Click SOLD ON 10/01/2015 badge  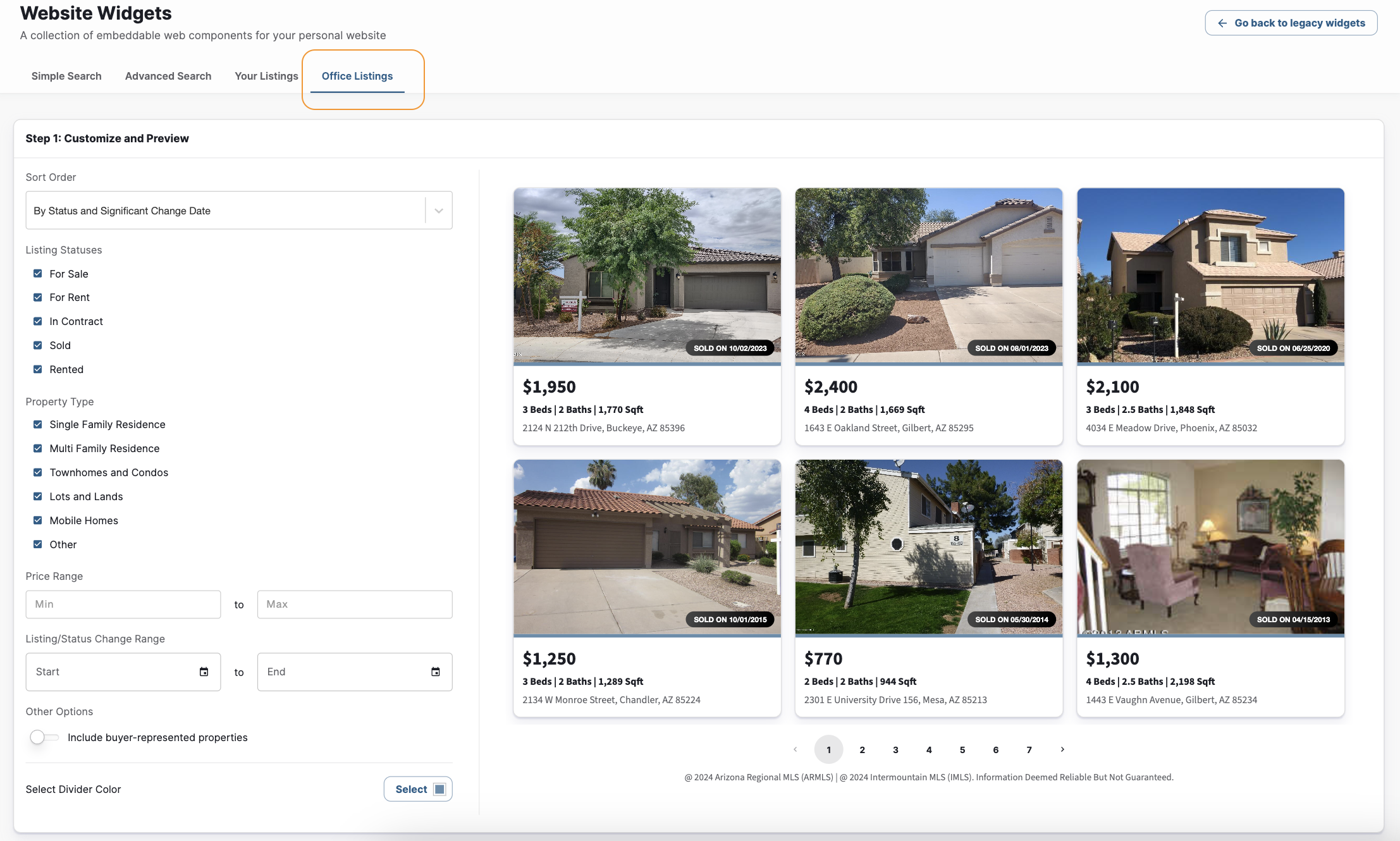coord(730,620)
